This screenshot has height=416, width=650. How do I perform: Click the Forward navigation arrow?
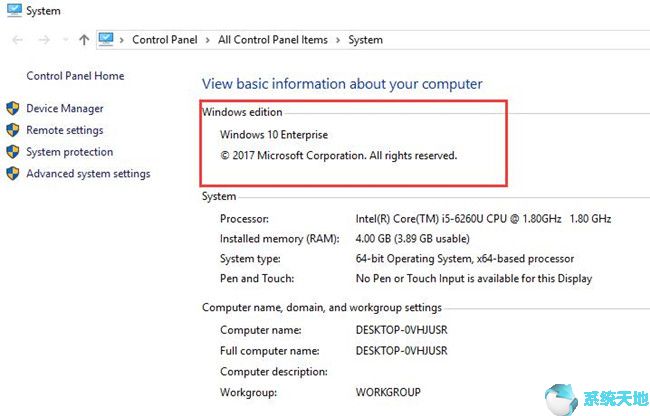pos(44,40)
